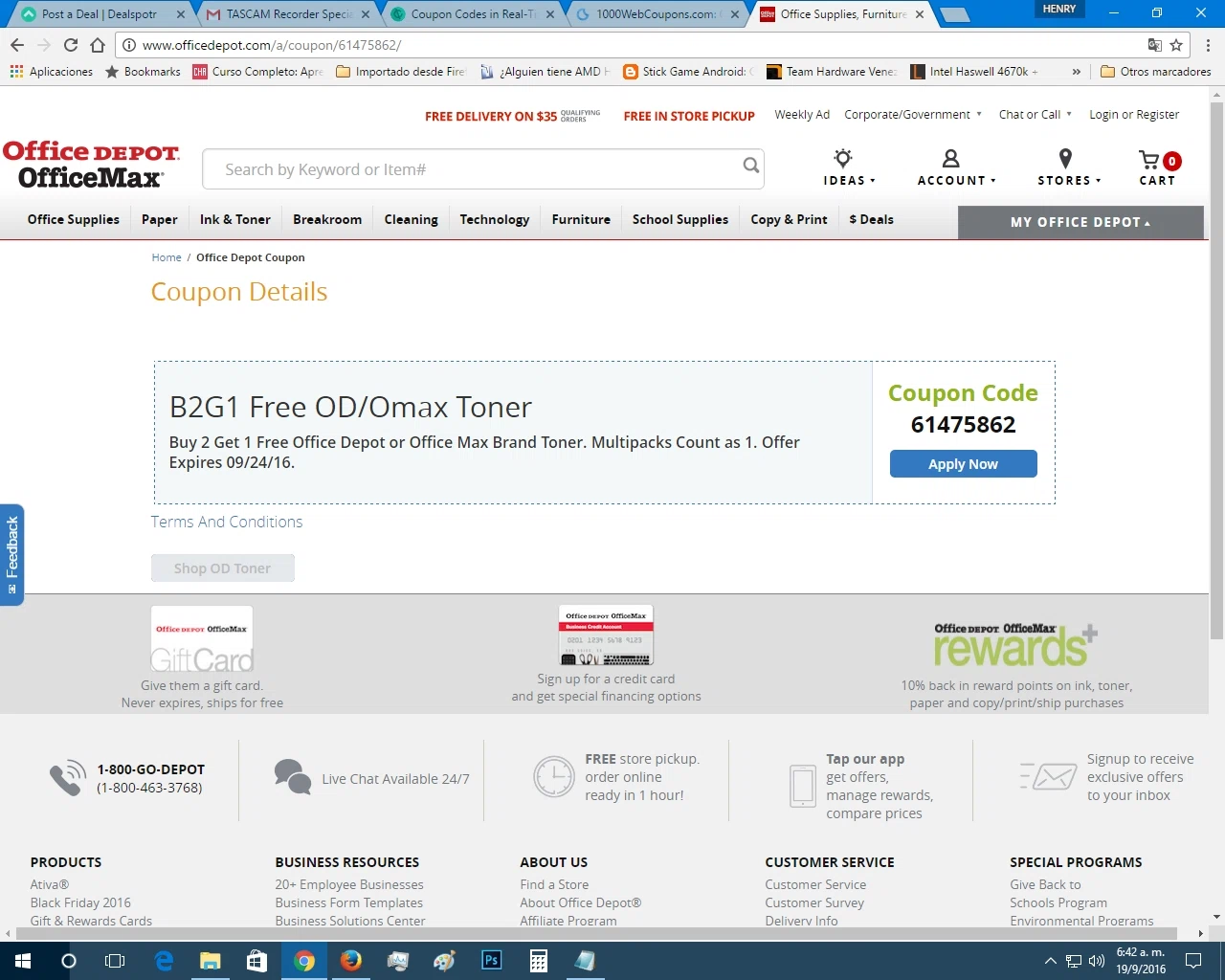Click the Feedback side tab
Viewport: 1225px width, 980px height.
tap(11, 554)
